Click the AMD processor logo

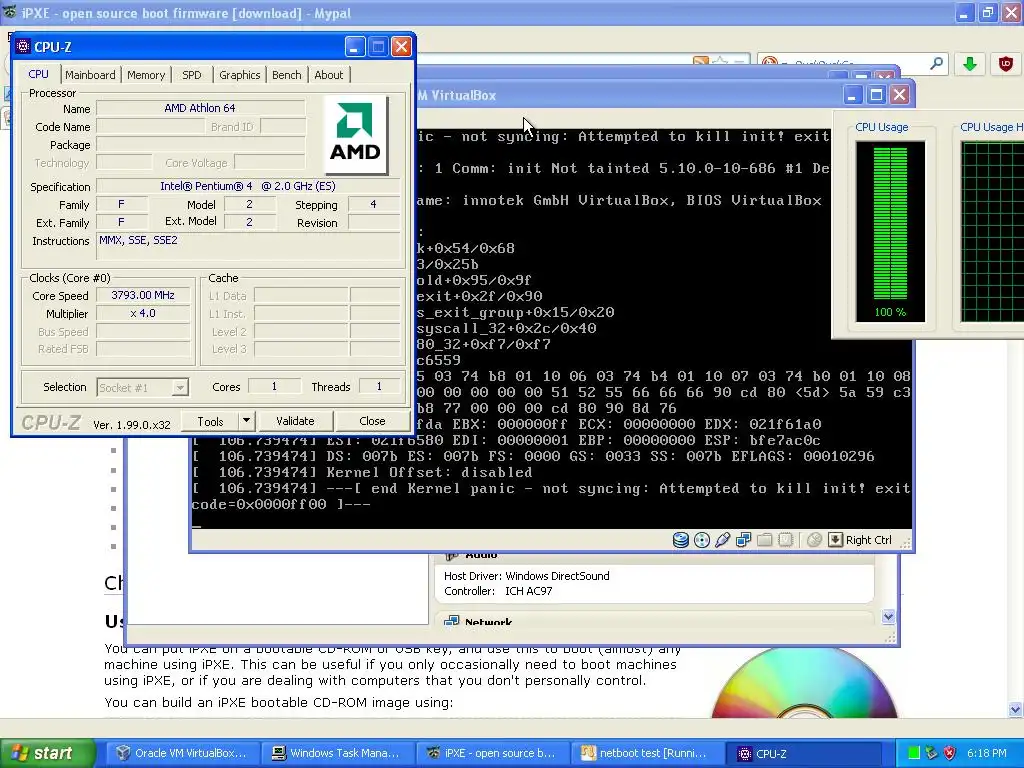click(x=355, y=135)
